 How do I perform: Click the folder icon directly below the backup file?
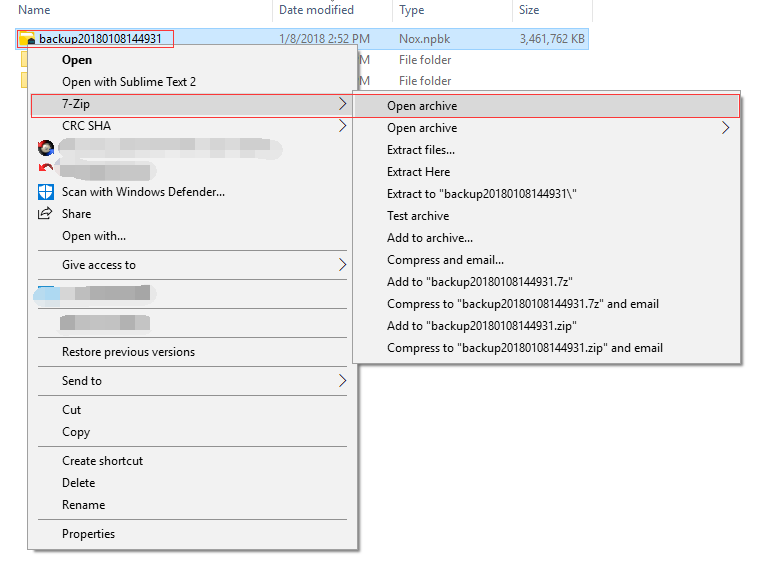24,60
